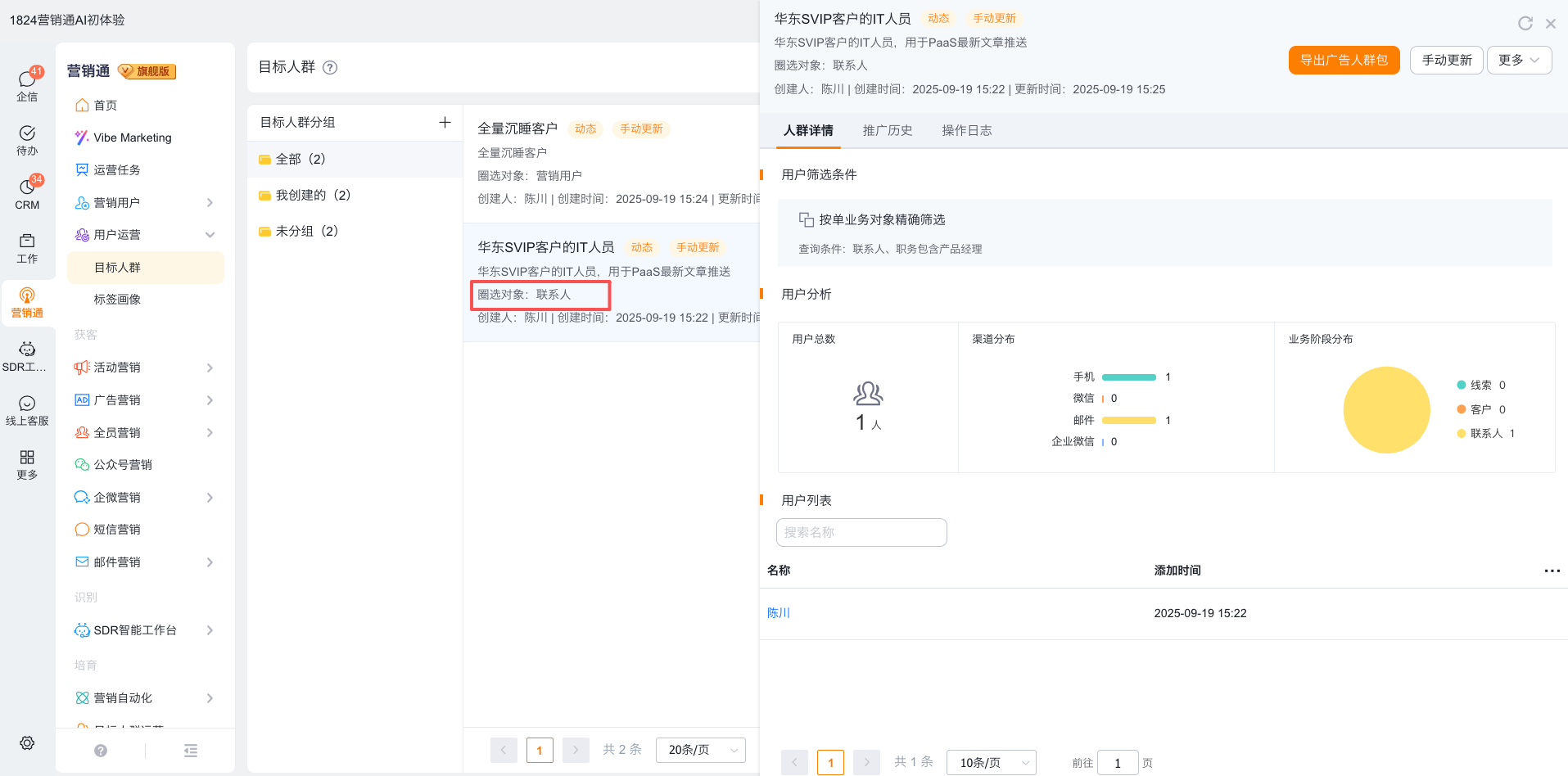This screenshot has height=776, width=1568.
Task: Click the help question mark beside 目标人群
Action: point(330,68)
